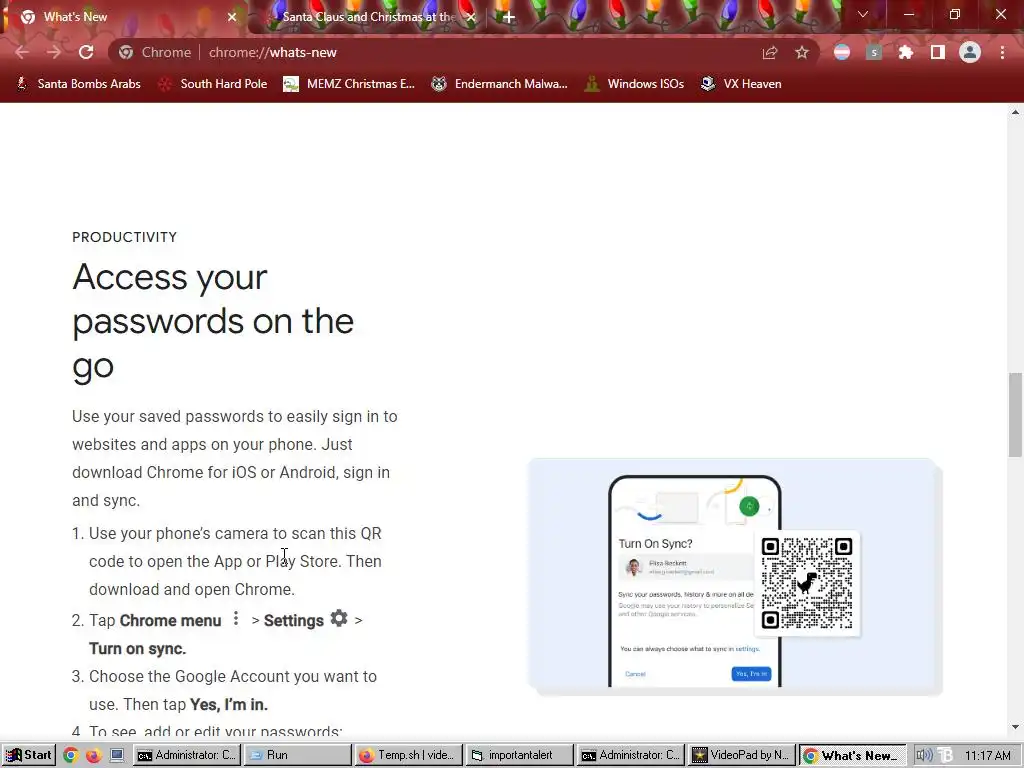The width and height of the screenshot is (1024, 768).
Task: Bookmark this page with the star icon
Action: point(802,52)
